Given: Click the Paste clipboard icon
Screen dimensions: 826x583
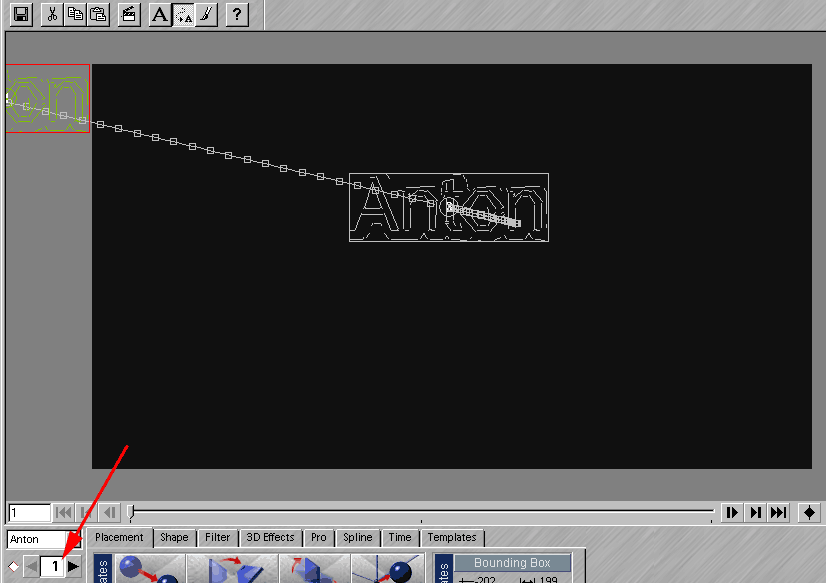Looking at the screenshot, I should [98, 14].
